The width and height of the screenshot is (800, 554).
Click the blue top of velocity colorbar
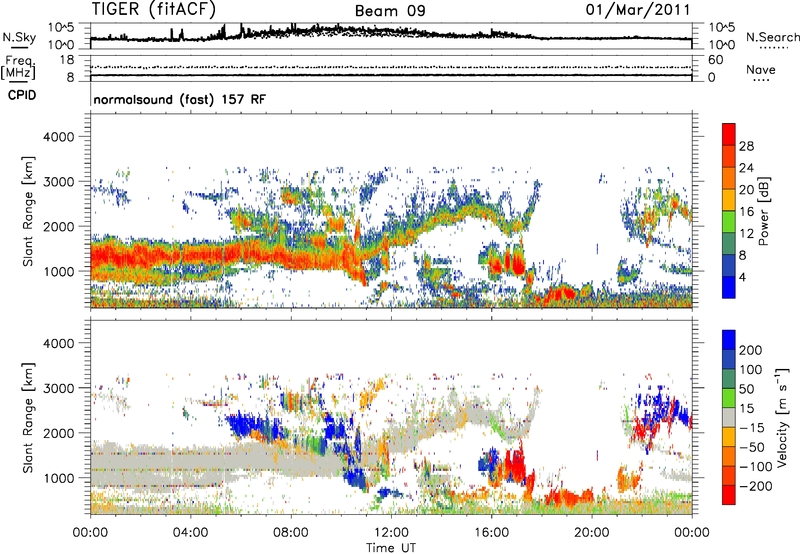click(x=729, y=340)
